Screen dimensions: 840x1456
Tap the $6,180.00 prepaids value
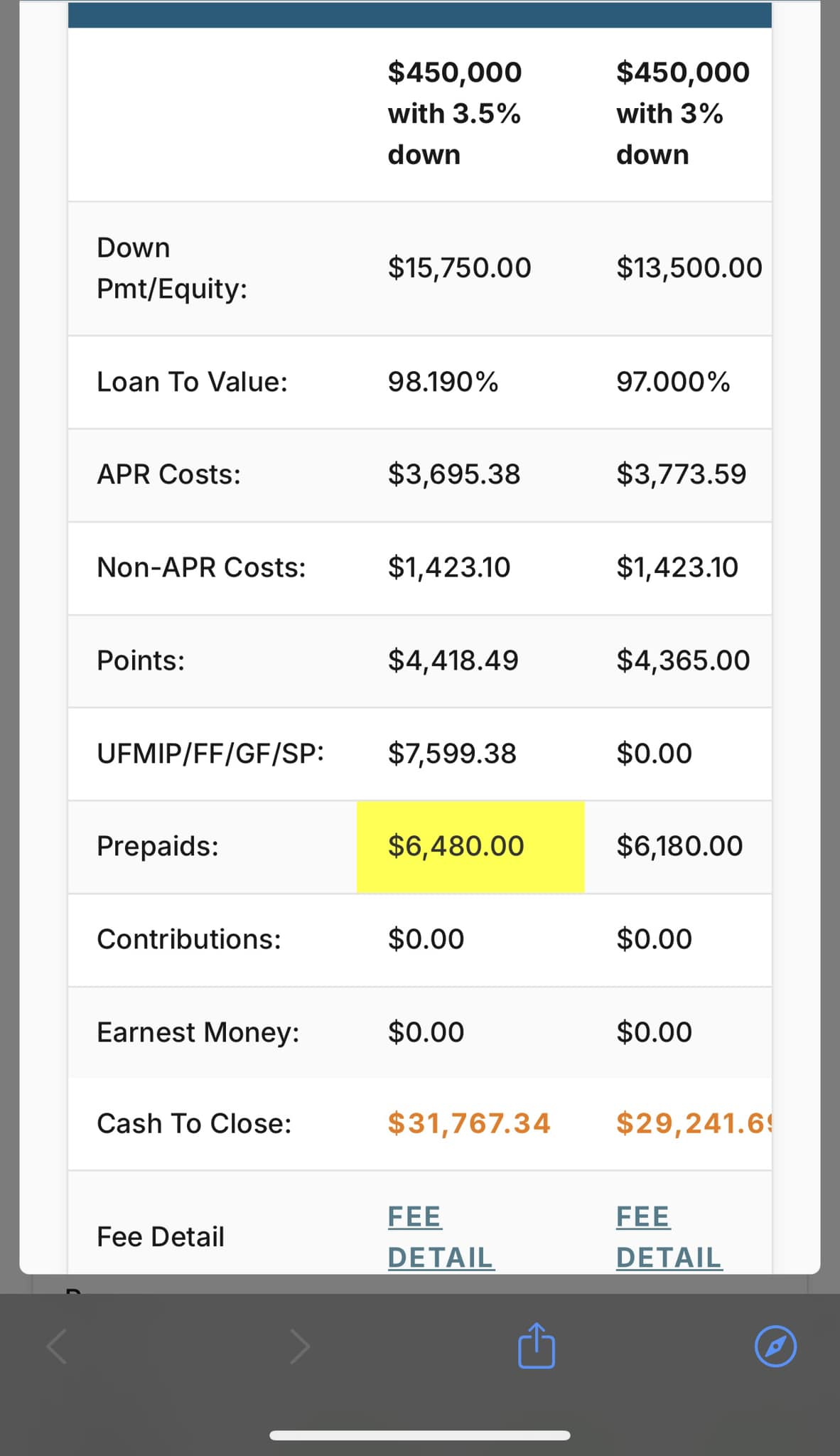[679, 846]
